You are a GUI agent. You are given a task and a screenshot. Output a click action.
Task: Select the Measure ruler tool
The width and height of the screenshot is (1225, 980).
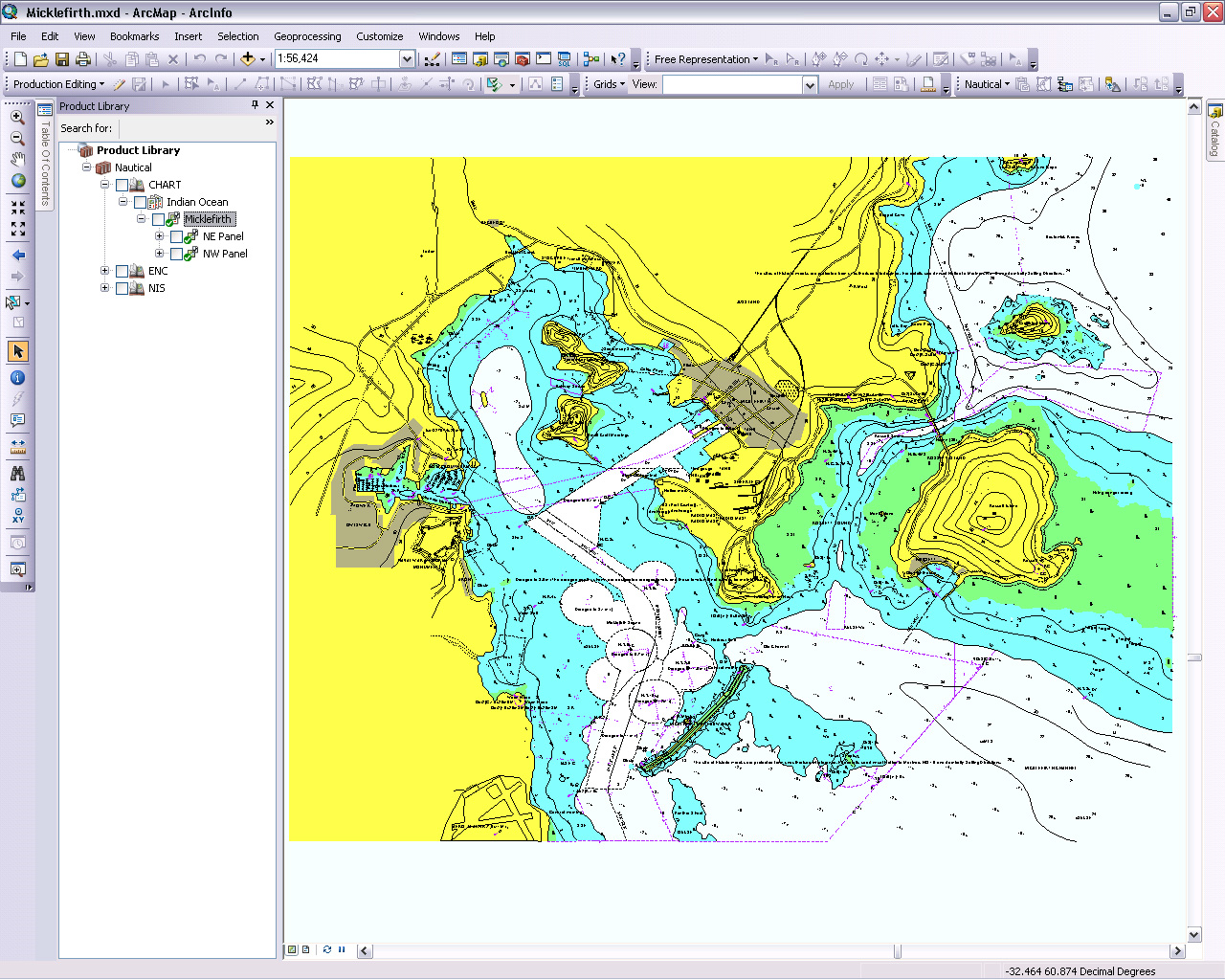17,446
